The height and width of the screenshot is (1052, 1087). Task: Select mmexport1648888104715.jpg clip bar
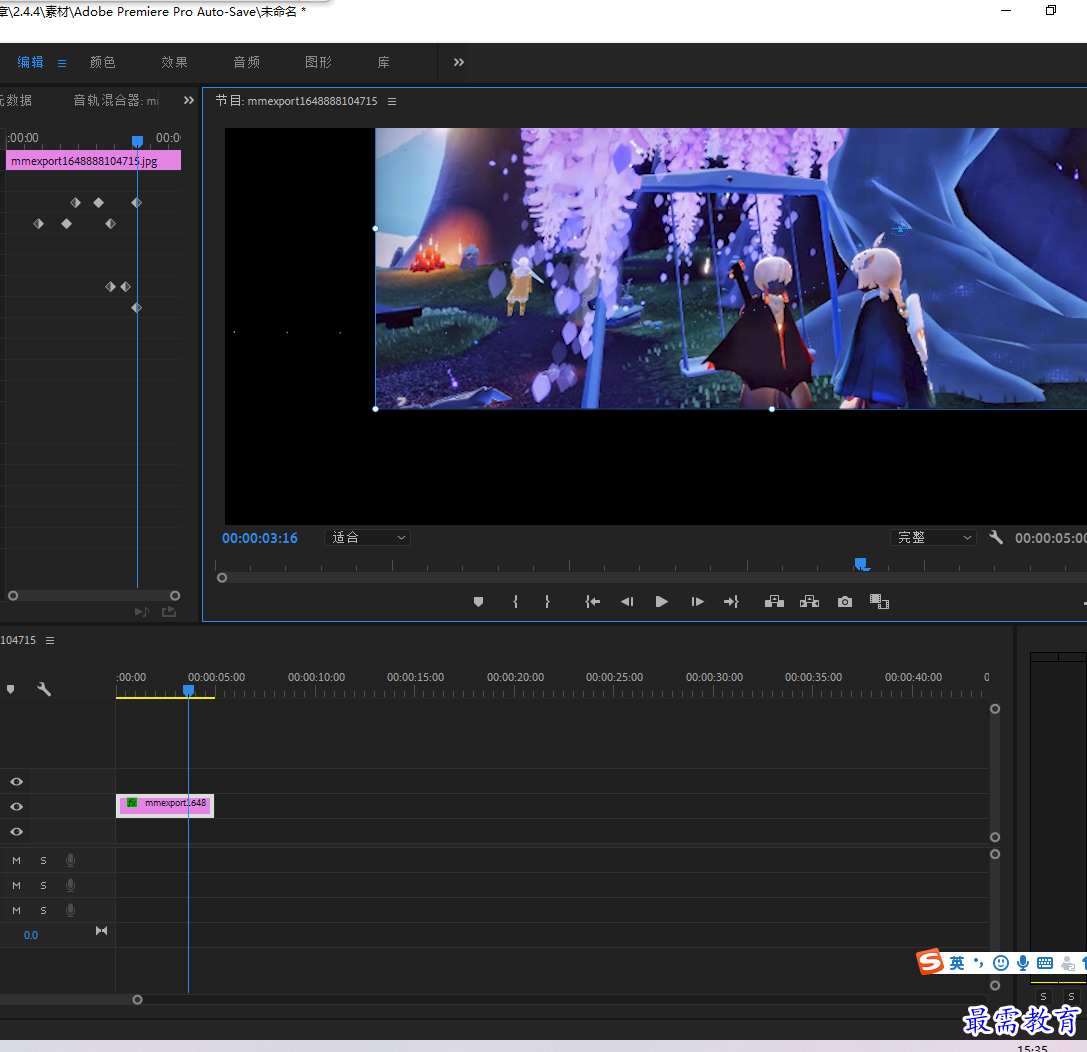tap(94, 161)
